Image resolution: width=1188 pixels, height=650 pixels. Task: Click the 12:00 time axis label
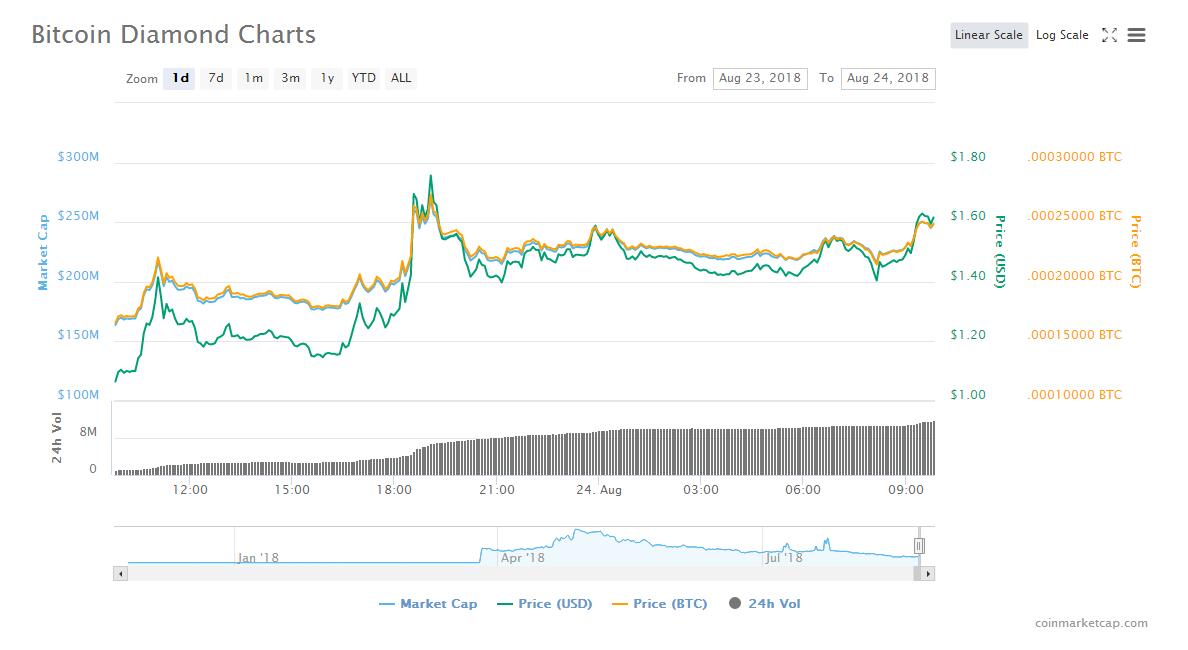pos(189,490)
